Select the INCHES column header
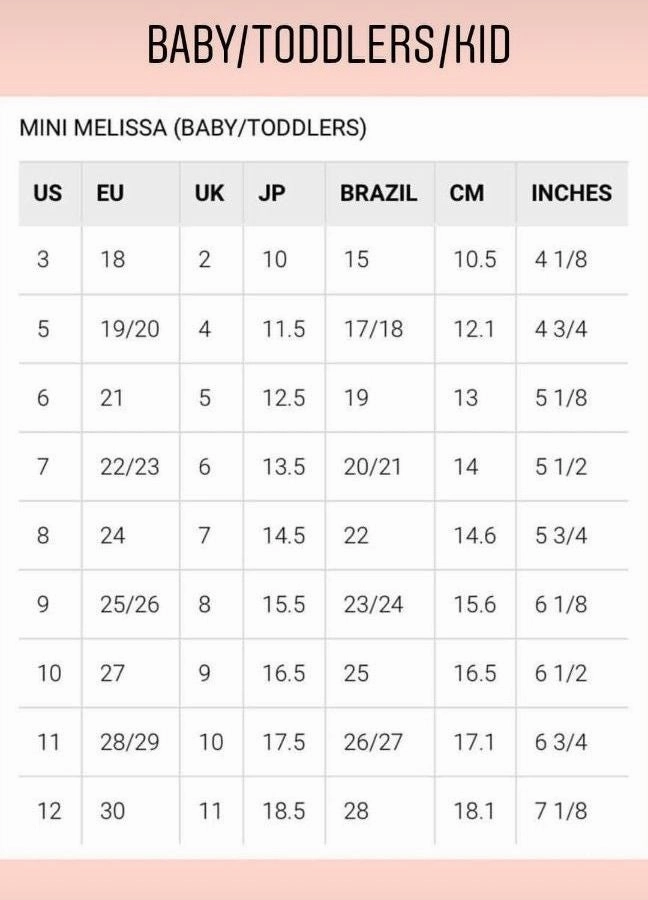This screenshot has width=648, height=900. (x=571, y=193)
